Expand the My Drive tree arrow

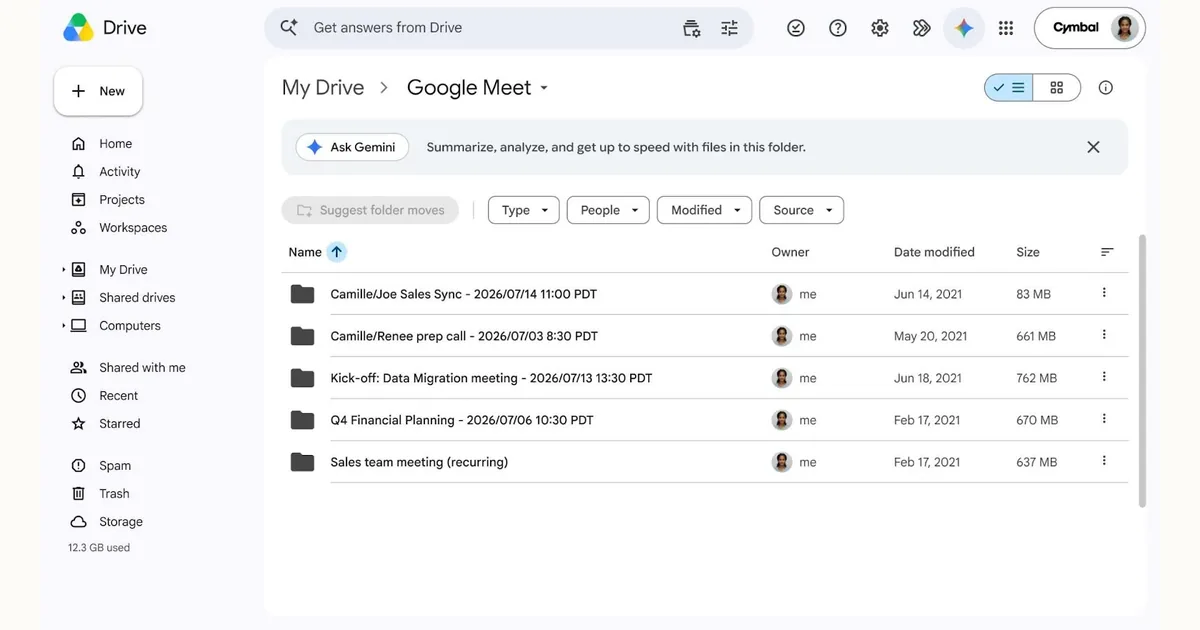64,270
